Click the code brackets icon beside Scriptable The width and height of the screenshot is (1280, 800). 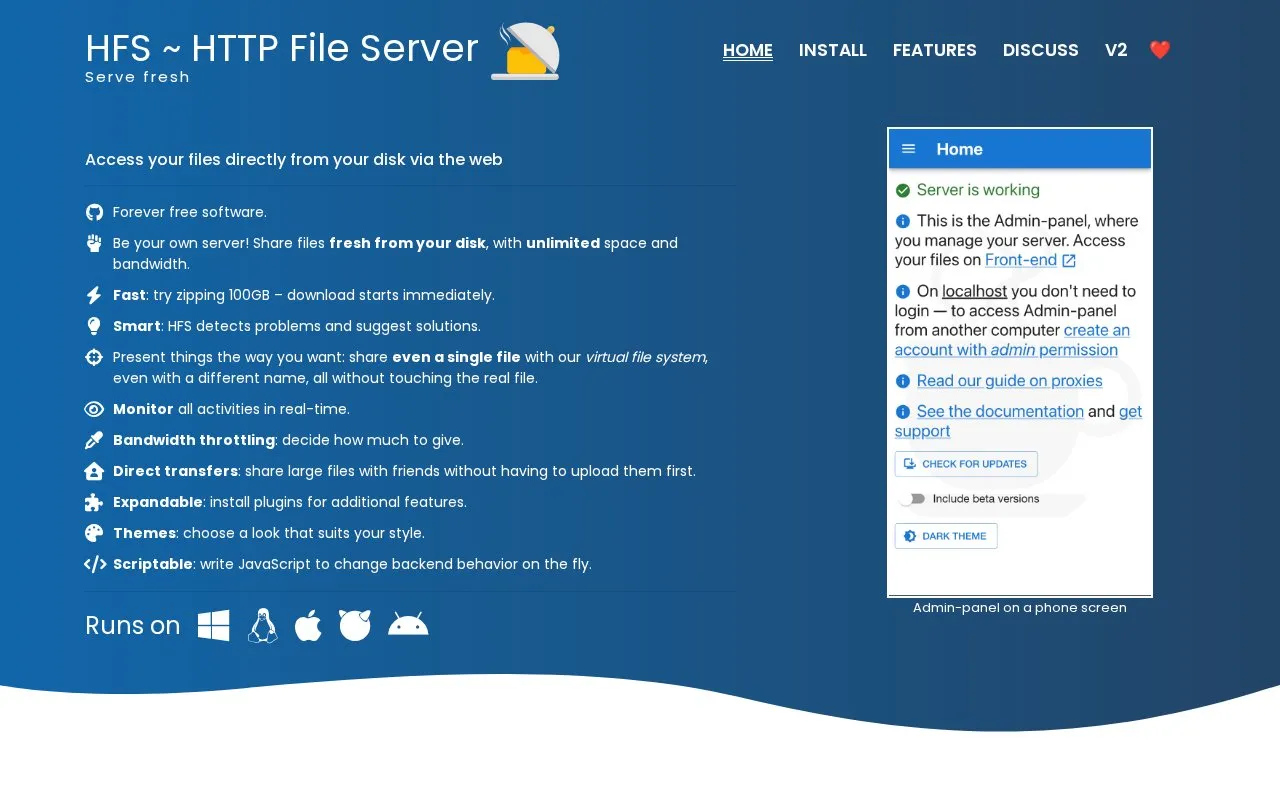95,564
